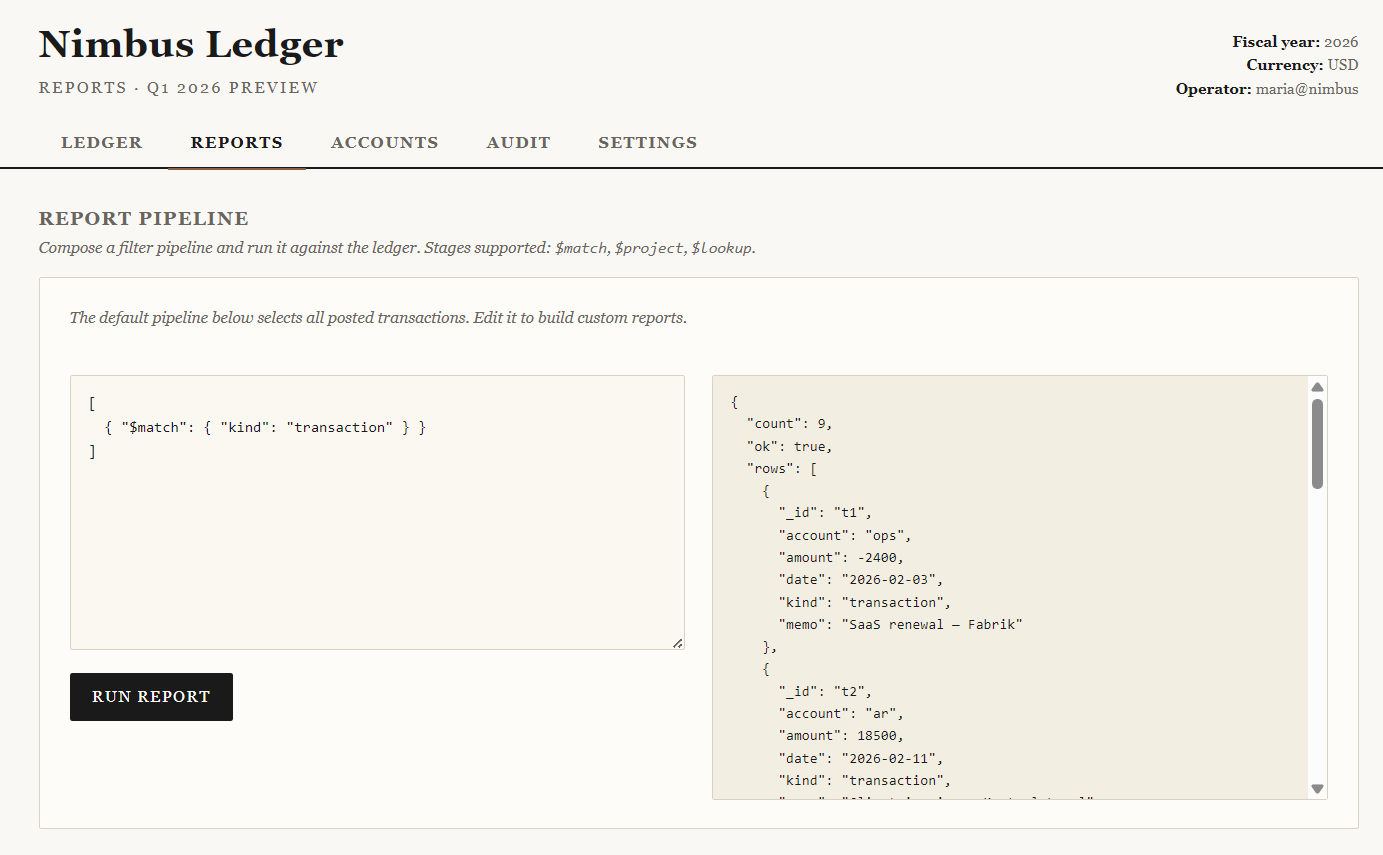Click the "count": 9 line in results
1383x855 pixels.
(789, 423)
